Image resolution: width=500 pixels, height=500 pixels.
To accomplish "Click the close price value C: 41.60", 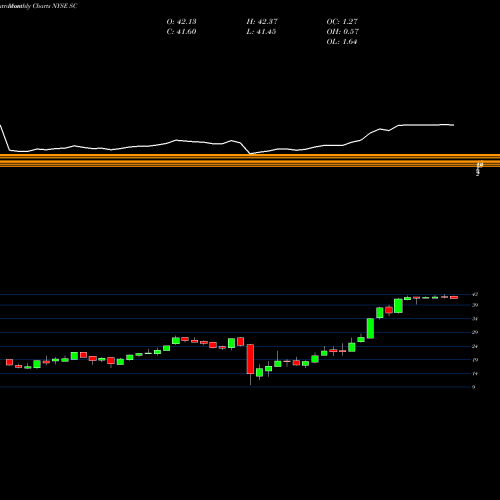I will pyautogui.click(x=181, y=32).
